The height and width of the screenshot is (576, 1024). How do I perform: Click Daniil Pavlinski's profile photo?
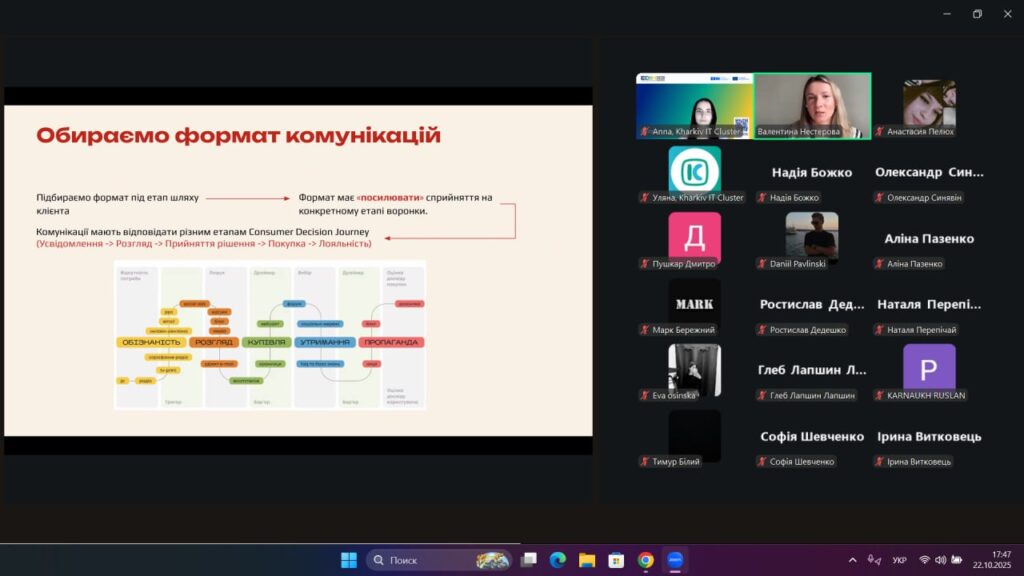pyautogui.click(x=811, y=235)
